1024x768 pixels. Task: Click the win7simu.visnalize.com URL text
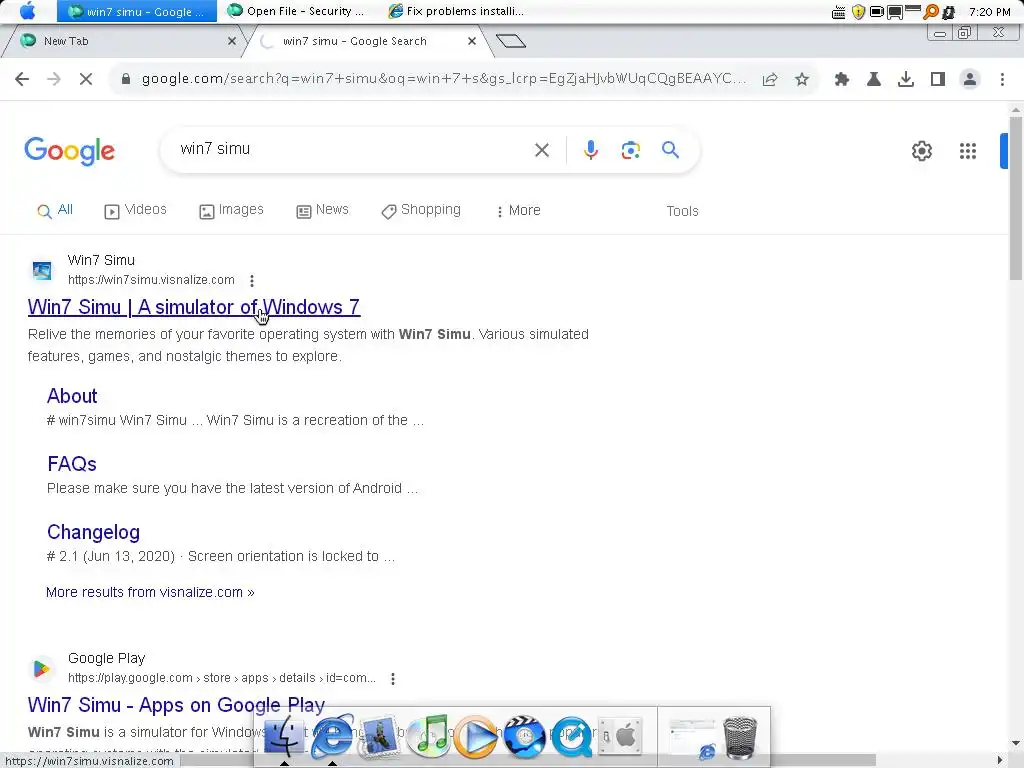tap(152, 280)
